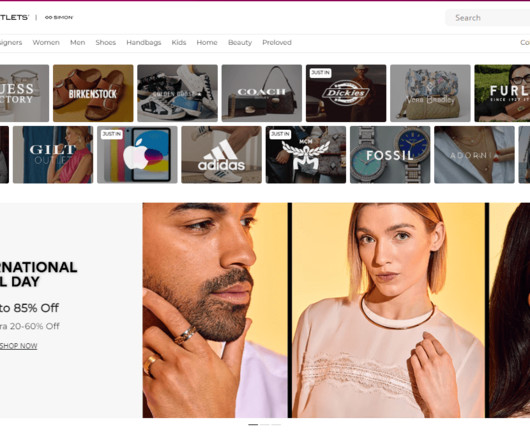The height and width of the screenshot is (443, 530).
Task: Open the Beauty category
Action: 240,43
